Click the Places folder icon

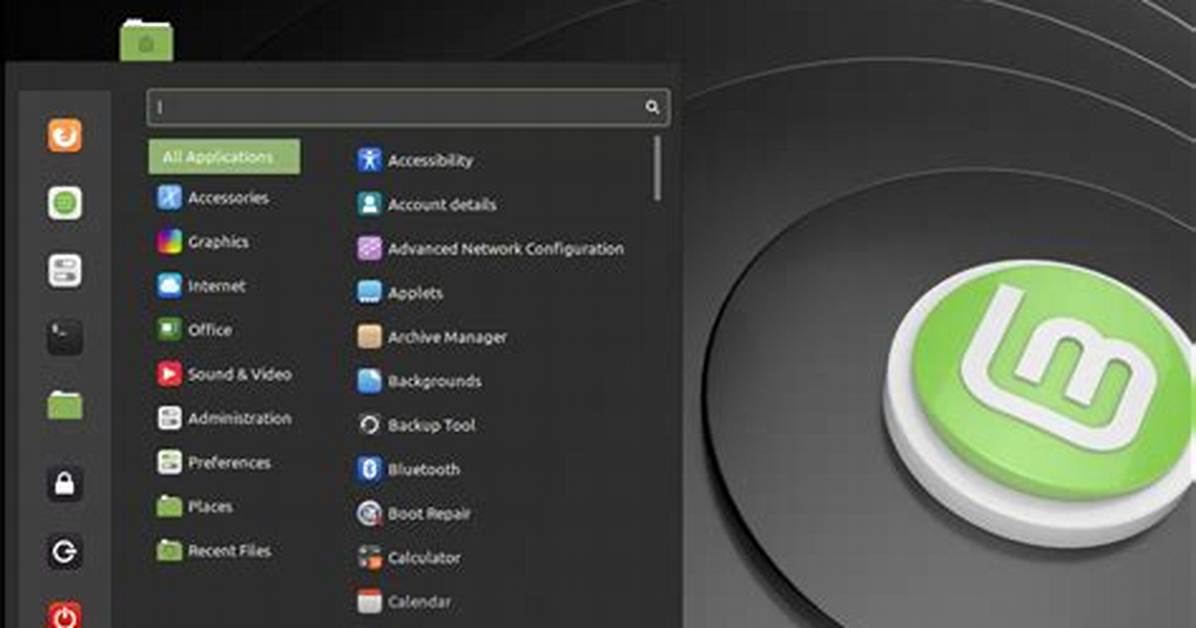(x=169, y=506)
